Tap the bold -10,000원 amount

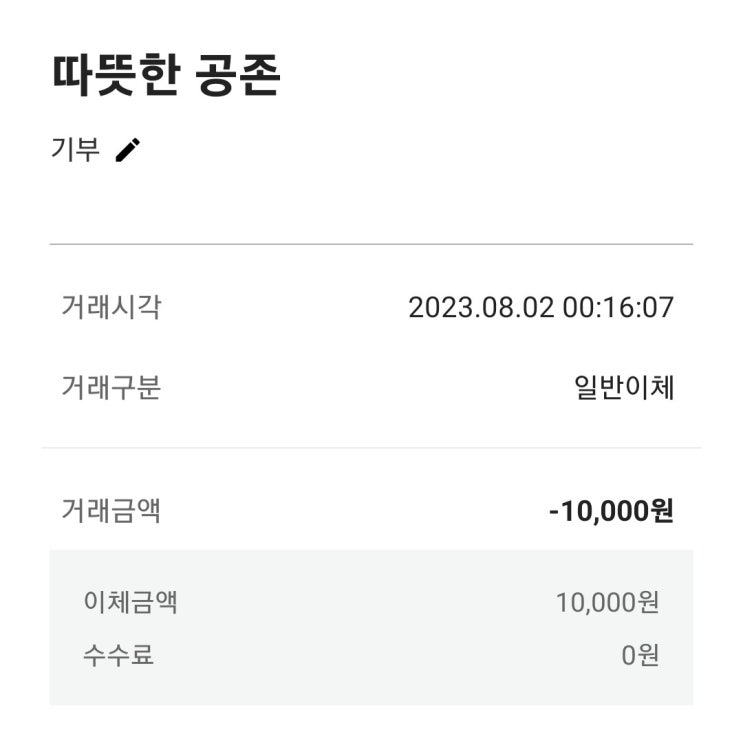point(611,511)
